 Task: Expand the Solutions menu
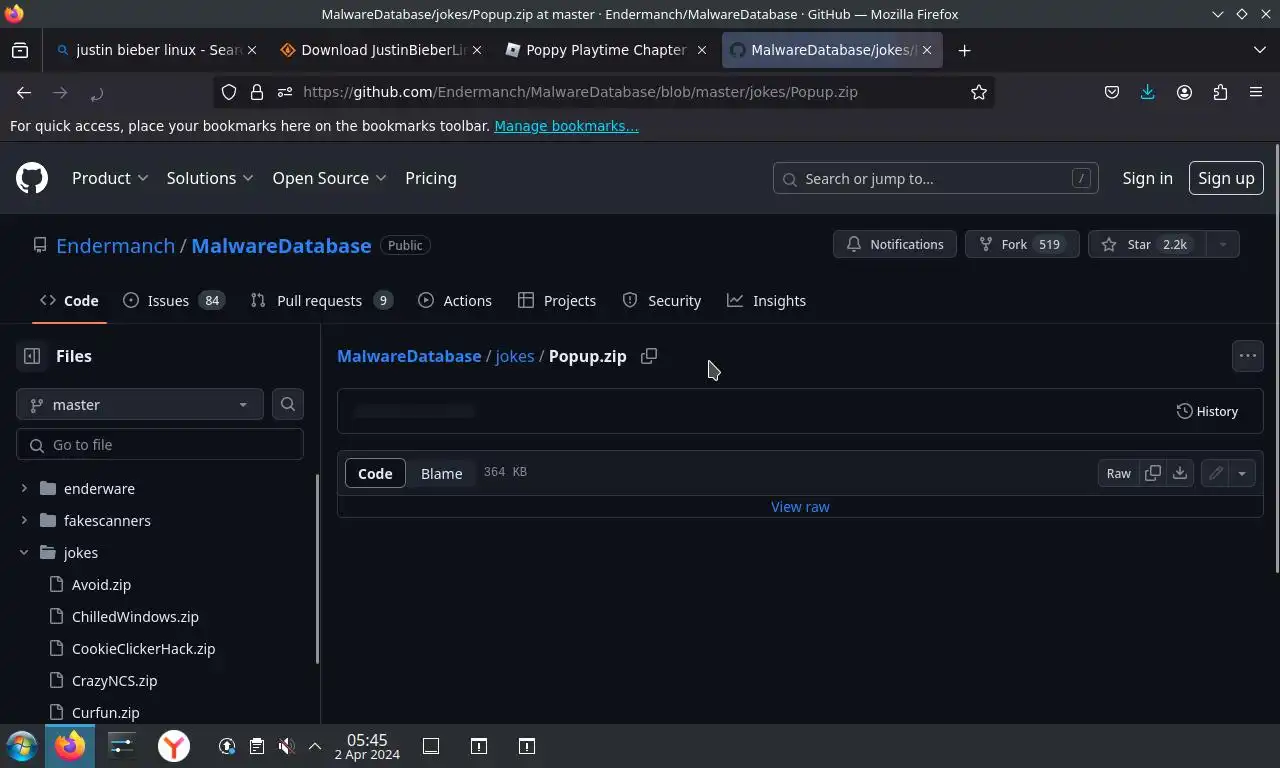[210, 178]
